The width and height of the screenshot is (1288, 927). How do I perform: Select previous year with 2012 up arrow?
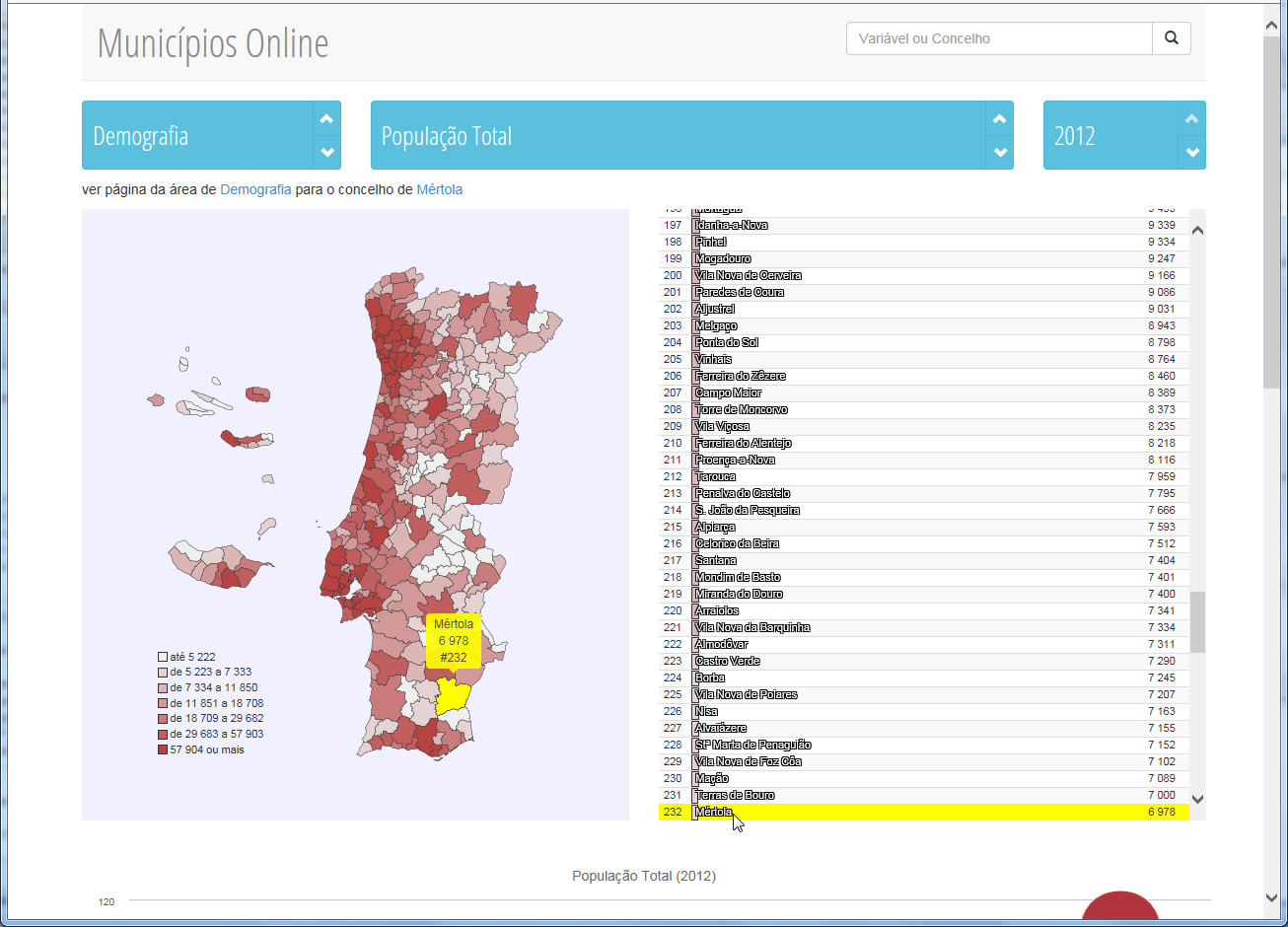click(x=1191, y=119)
